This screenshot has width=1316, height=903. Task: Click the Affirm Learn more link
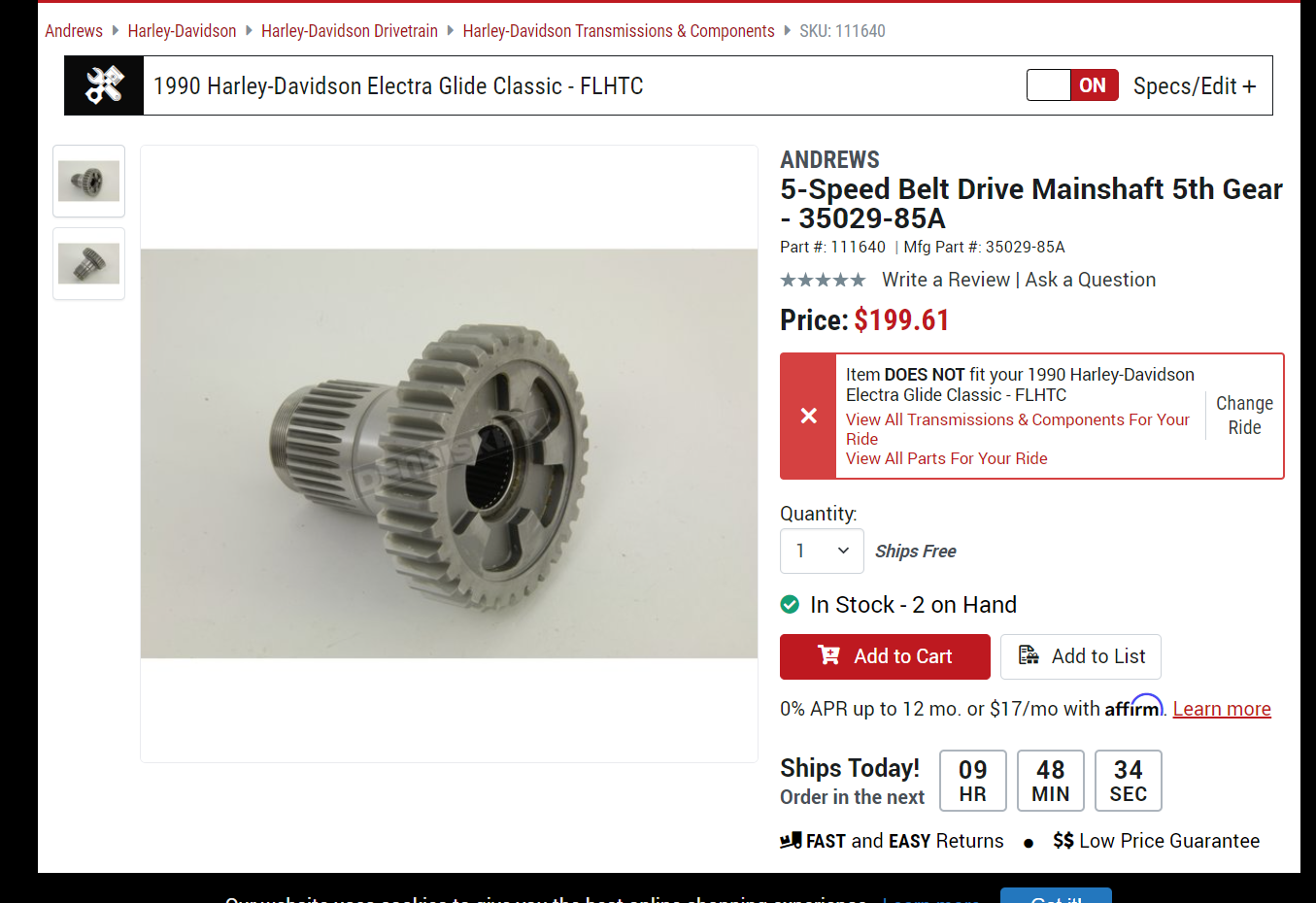pyautogui.click(x=1222, y=709)
